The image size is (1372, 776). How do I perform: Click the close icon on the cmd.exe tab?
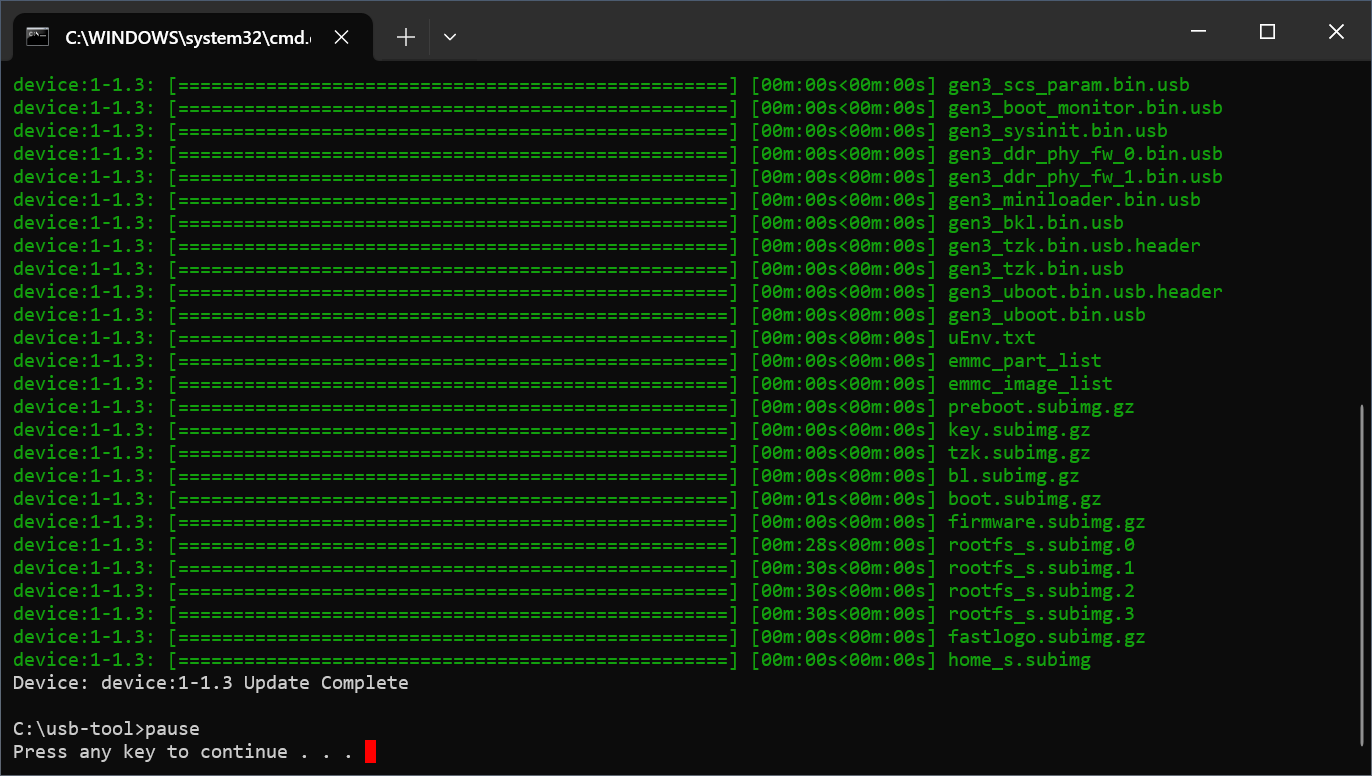[x=341, y=36]
